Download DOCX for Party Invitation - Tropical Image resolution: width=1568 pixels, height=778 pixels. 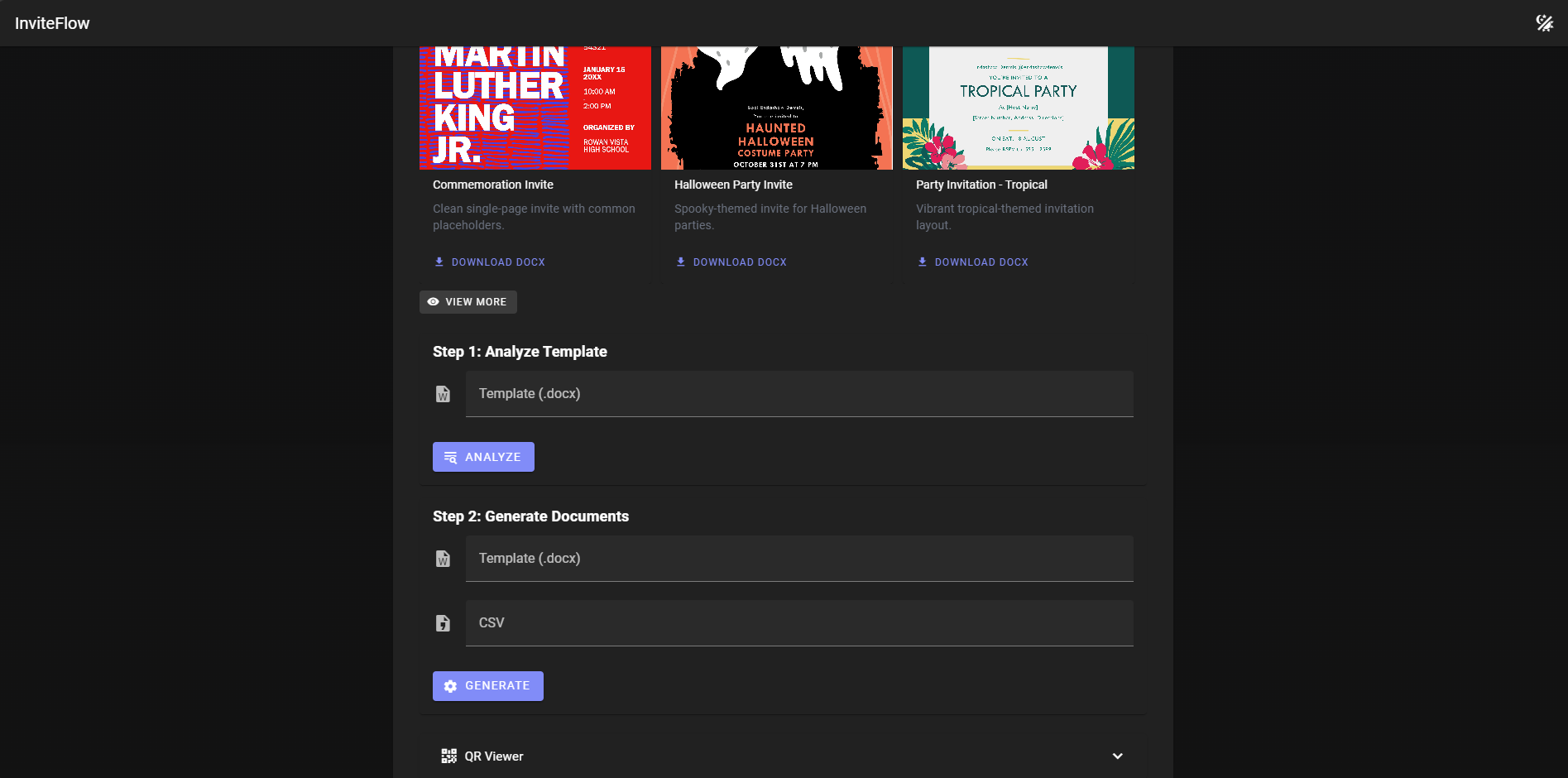coord(973,262)
